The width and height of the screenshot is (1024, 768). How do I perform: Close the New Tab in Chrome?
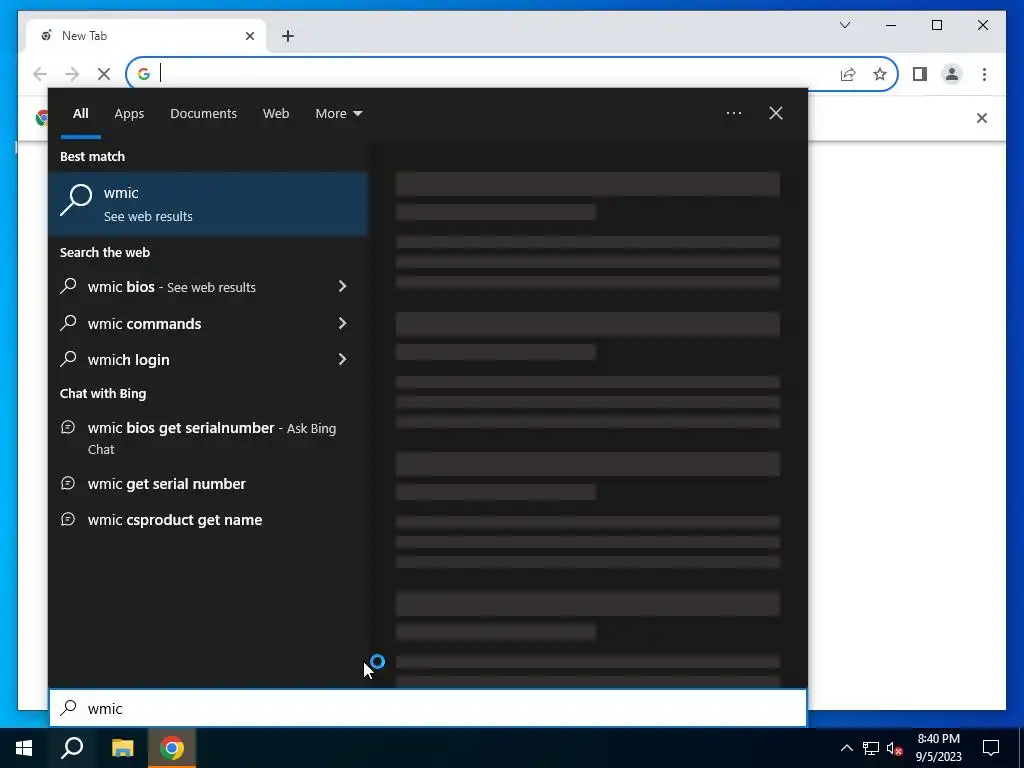point(249,36)
